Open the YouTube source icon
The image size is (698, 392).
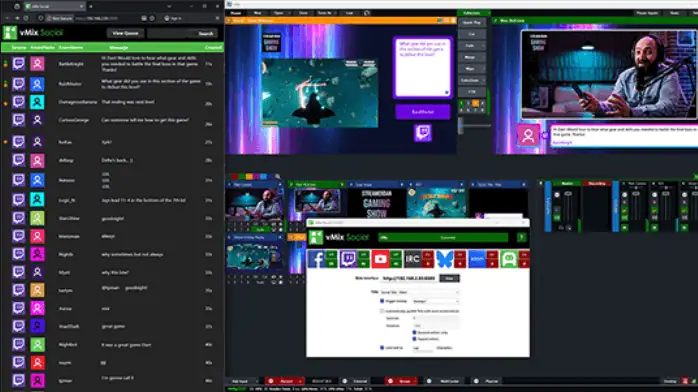pos(380,259)
